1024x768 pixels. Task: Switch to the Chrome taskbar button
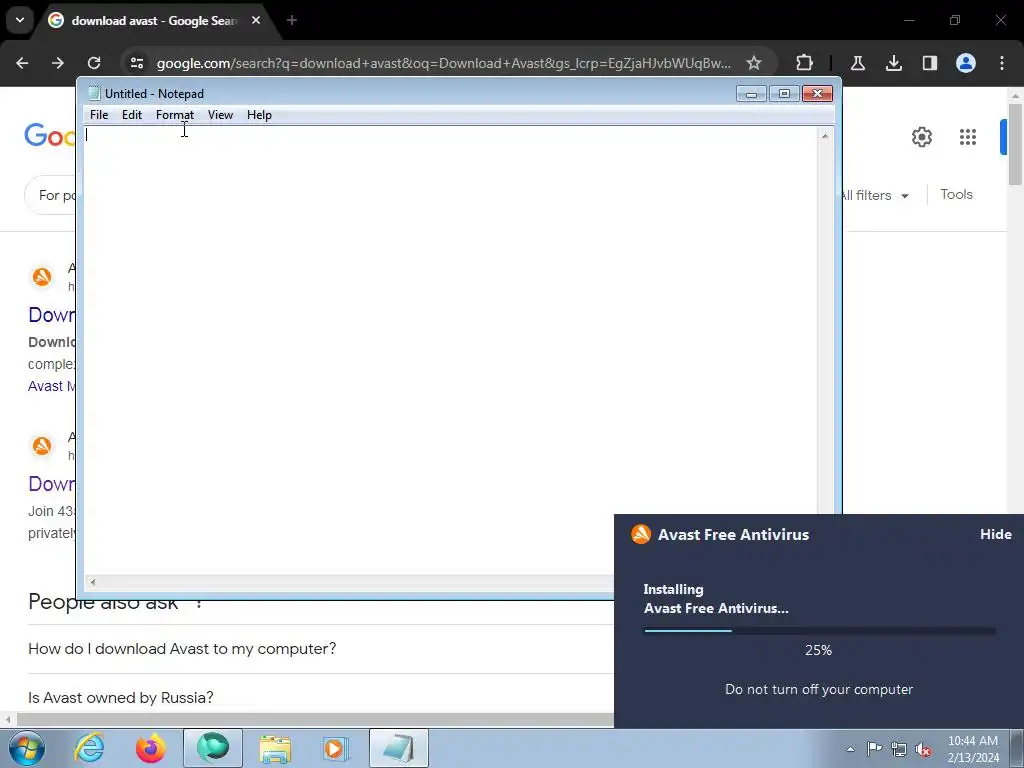pyautogui.click(x=213, y=748)
